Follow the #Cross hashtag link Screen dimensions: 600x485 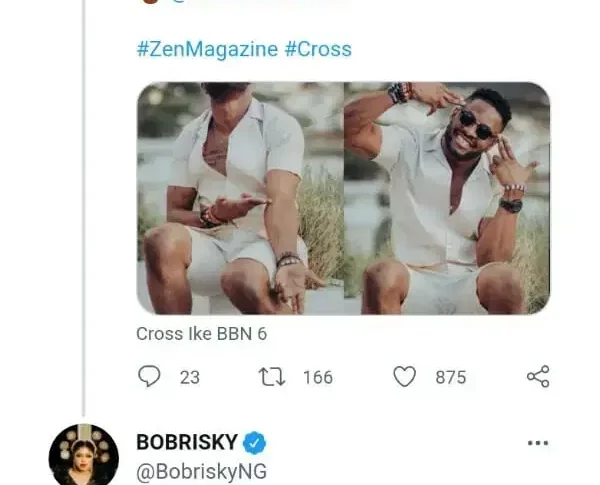coord(318,49)
